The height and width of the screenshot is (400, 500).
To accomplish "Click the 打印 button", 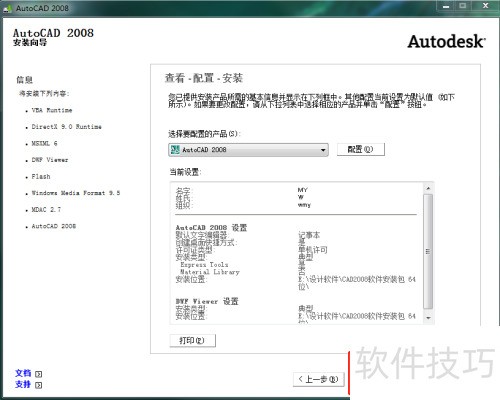I will click(x=192, y=341).
